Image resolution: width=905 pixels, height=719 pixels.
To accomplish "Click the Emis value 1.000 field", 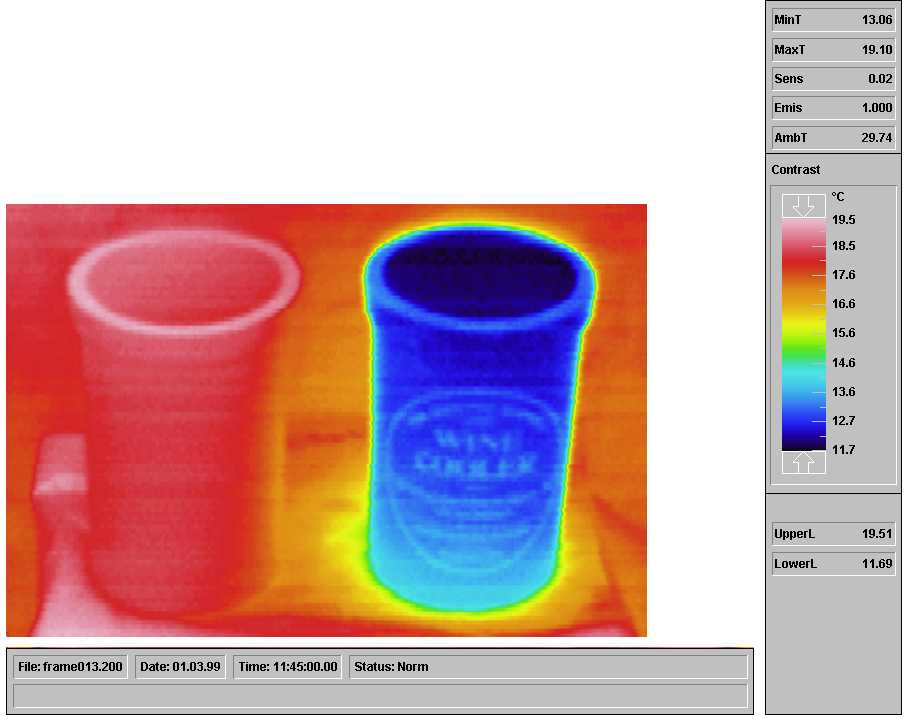I will pos(833,108).
